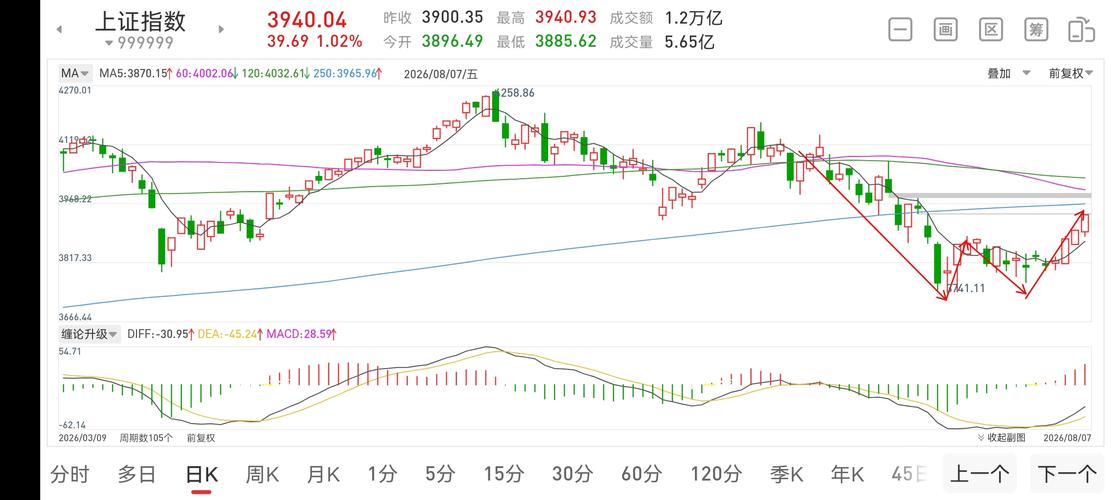Screen dimensions: 1111x500
Task: Select the 月K period tab
Action: [324, 474]
